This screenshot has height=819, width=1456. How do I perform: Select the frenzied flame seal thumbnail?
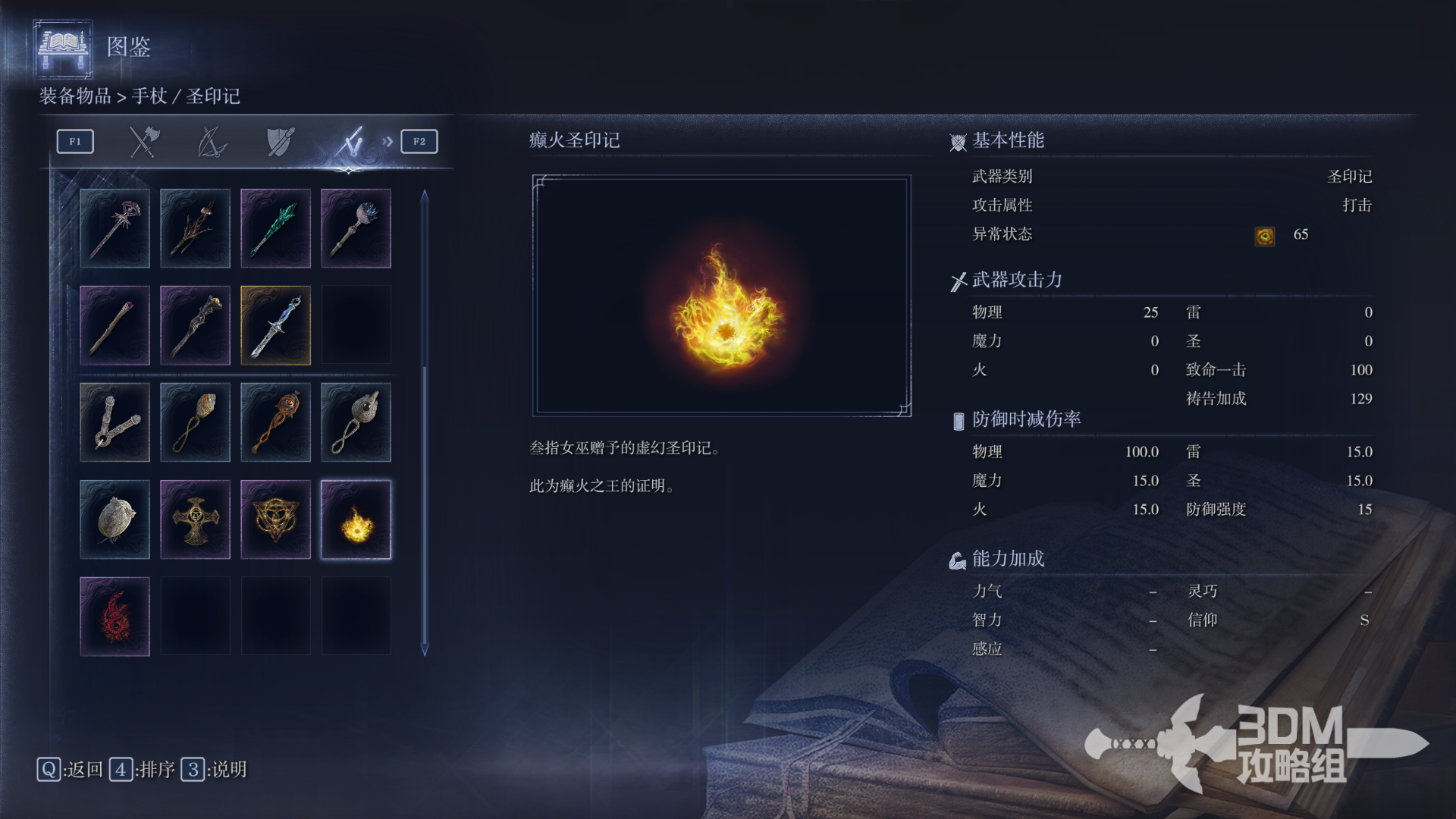click(x=356, y=519)
